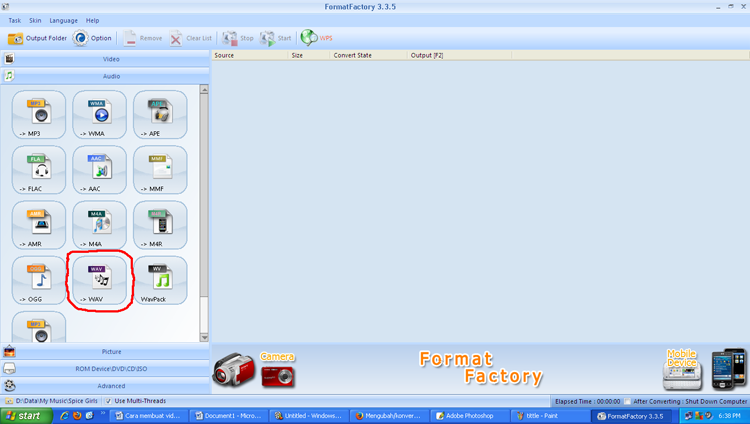Expand the Advanced category panel

(105, 386)
